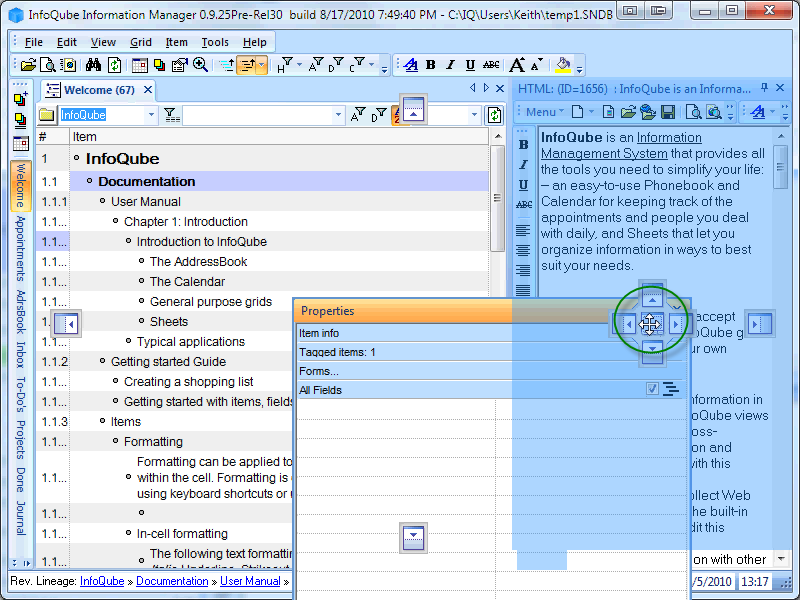
Task: Click the empty filter text input field
Action: point(258,115)
